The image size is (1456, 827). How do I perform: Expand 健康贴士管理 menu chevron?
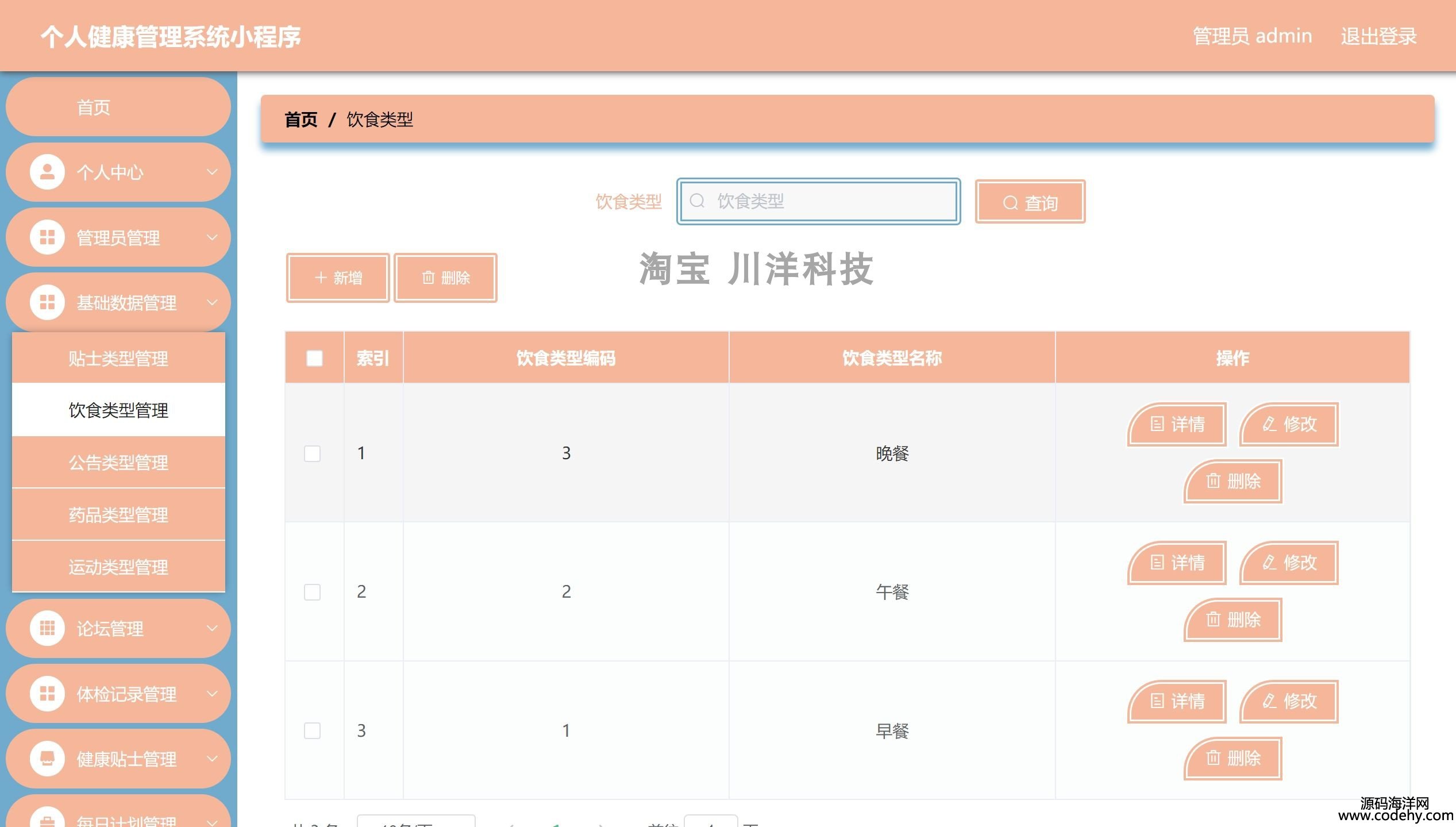212,759
